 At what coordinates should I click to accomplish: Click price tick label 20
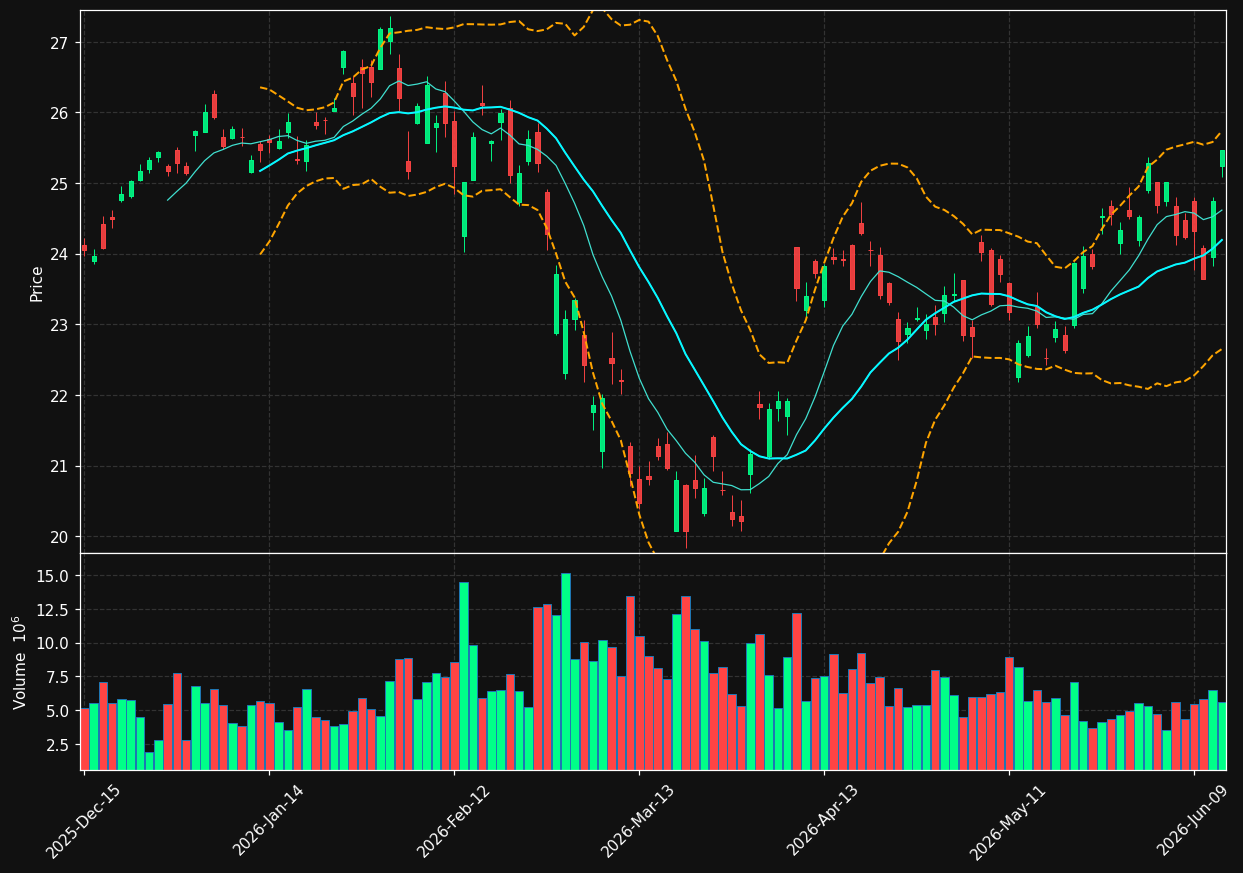(58, 537)
